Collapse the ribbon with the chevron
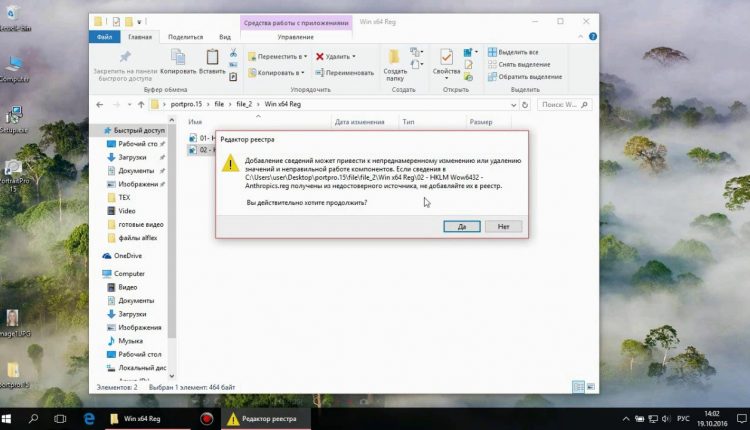The height and width of the screenshot is (430, 750). coord(580,36)
